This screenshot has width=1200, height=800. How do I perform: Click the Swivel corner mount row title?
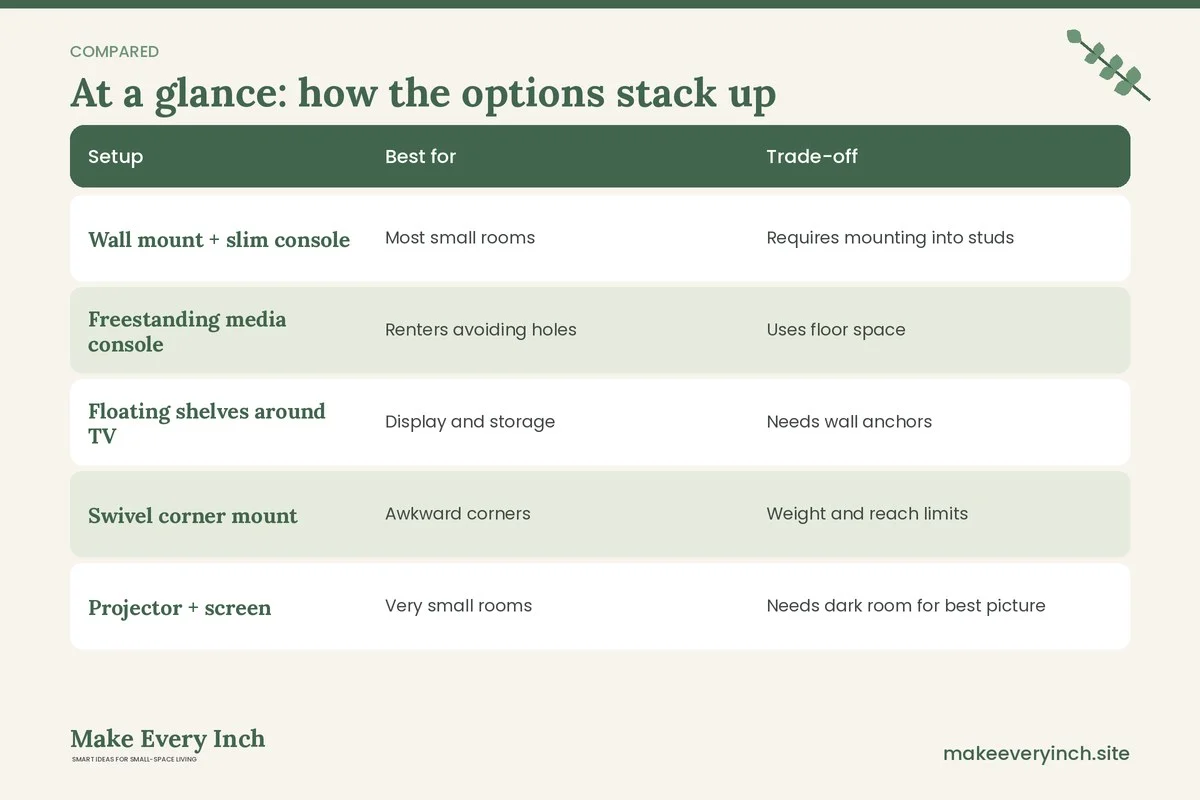[x=193, y=516]
